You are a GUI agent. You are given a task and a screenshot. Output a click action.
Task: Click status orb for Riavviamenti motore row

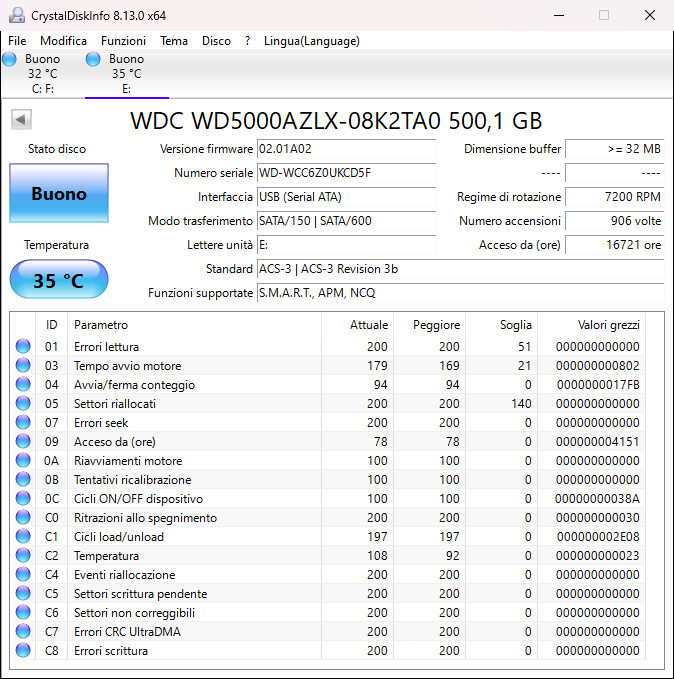click(x=23, y=461)
